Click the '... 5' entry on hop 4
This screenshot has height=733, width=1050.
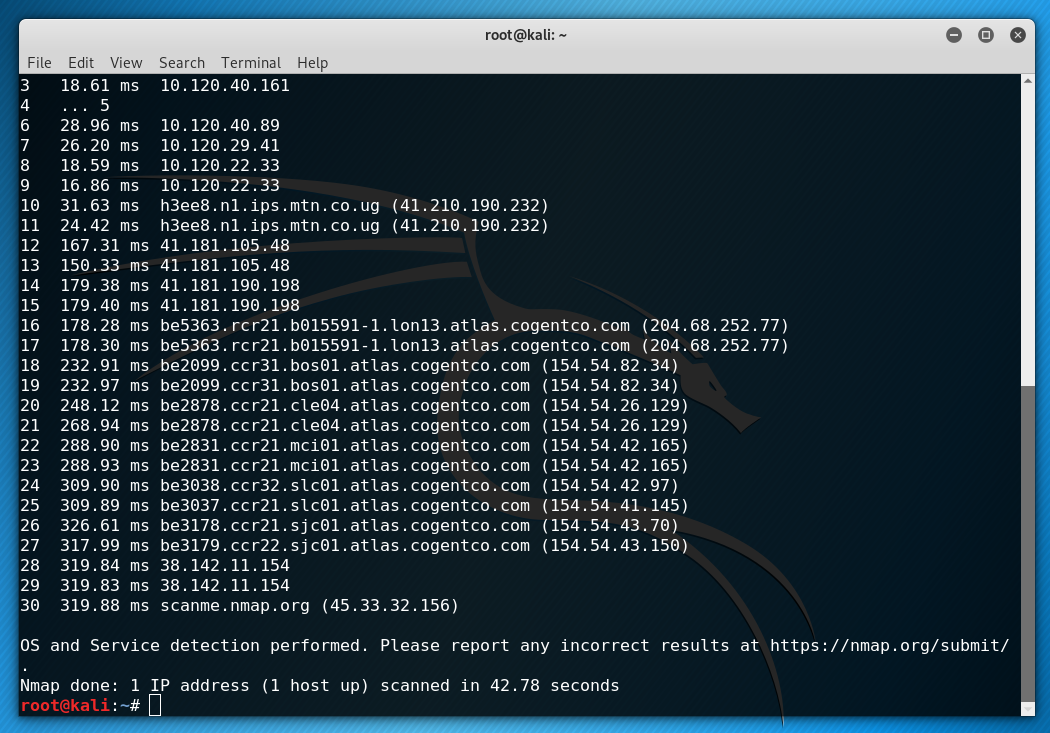click(x=85, y=106)
